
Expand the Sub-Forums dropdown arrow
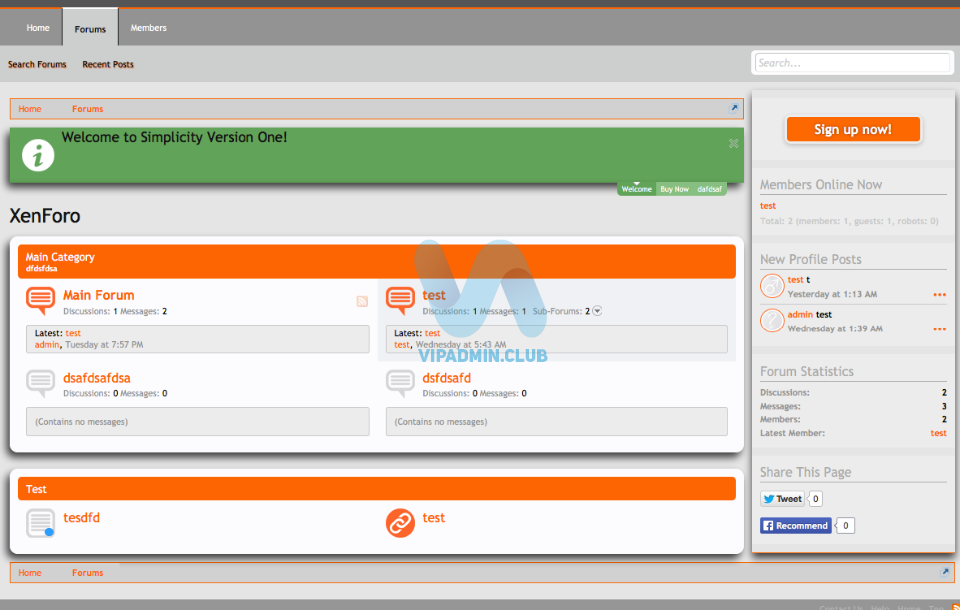pos(597,311)
